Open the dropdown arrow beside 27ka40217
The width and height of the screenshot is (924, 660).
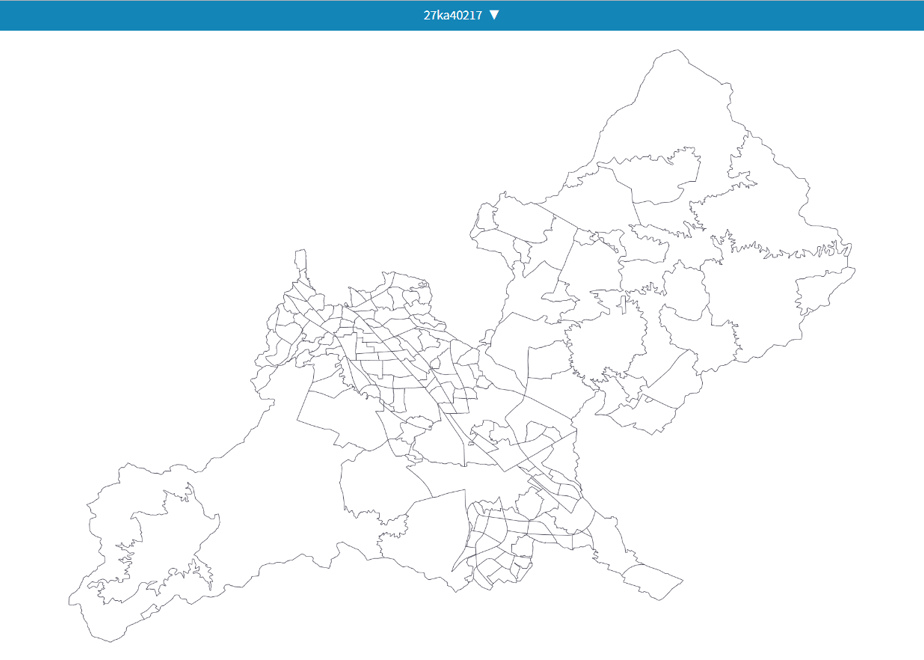494,15
